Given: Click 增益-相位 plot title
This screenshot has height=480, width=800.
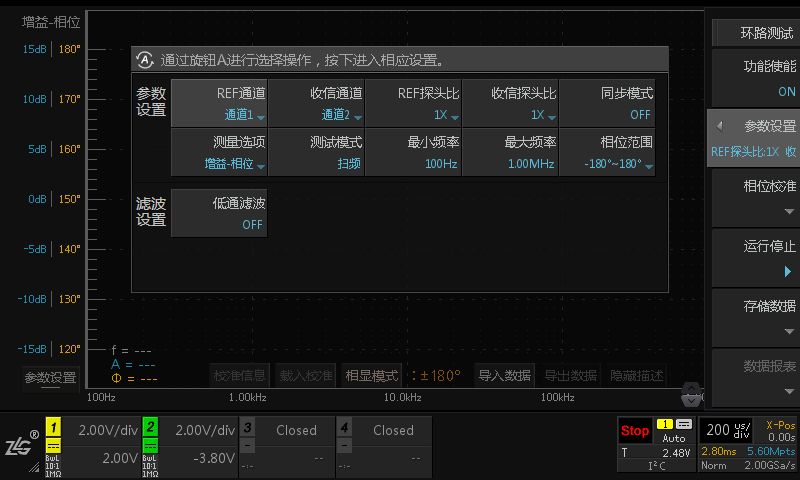Looking at the screenshot, I should (51, 22).
